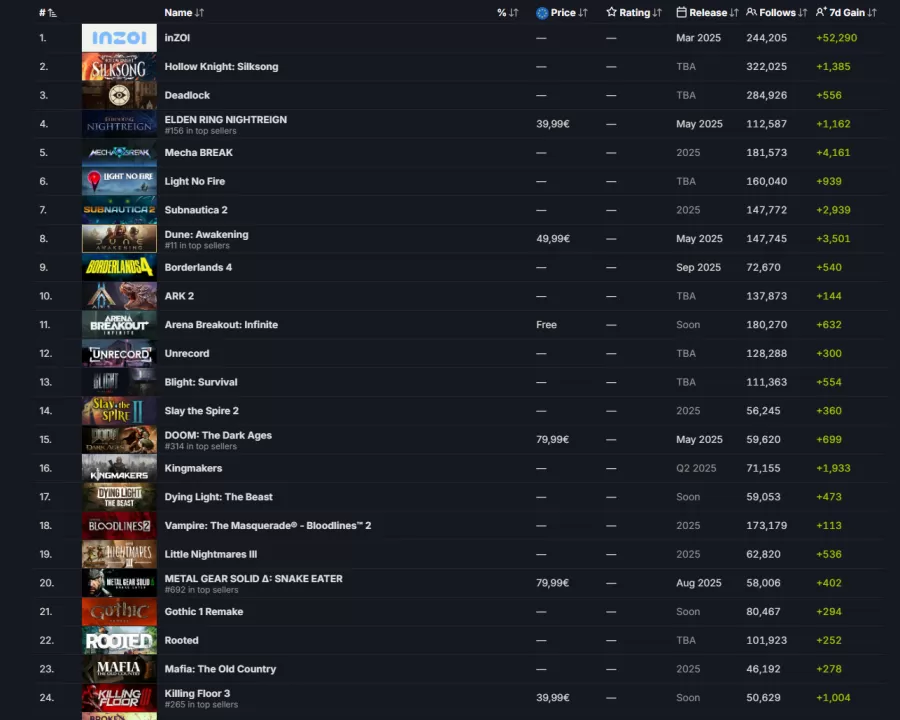900x720 pixels.
Task: Open the Mecha BREAK title link
Action: (199, 153)
